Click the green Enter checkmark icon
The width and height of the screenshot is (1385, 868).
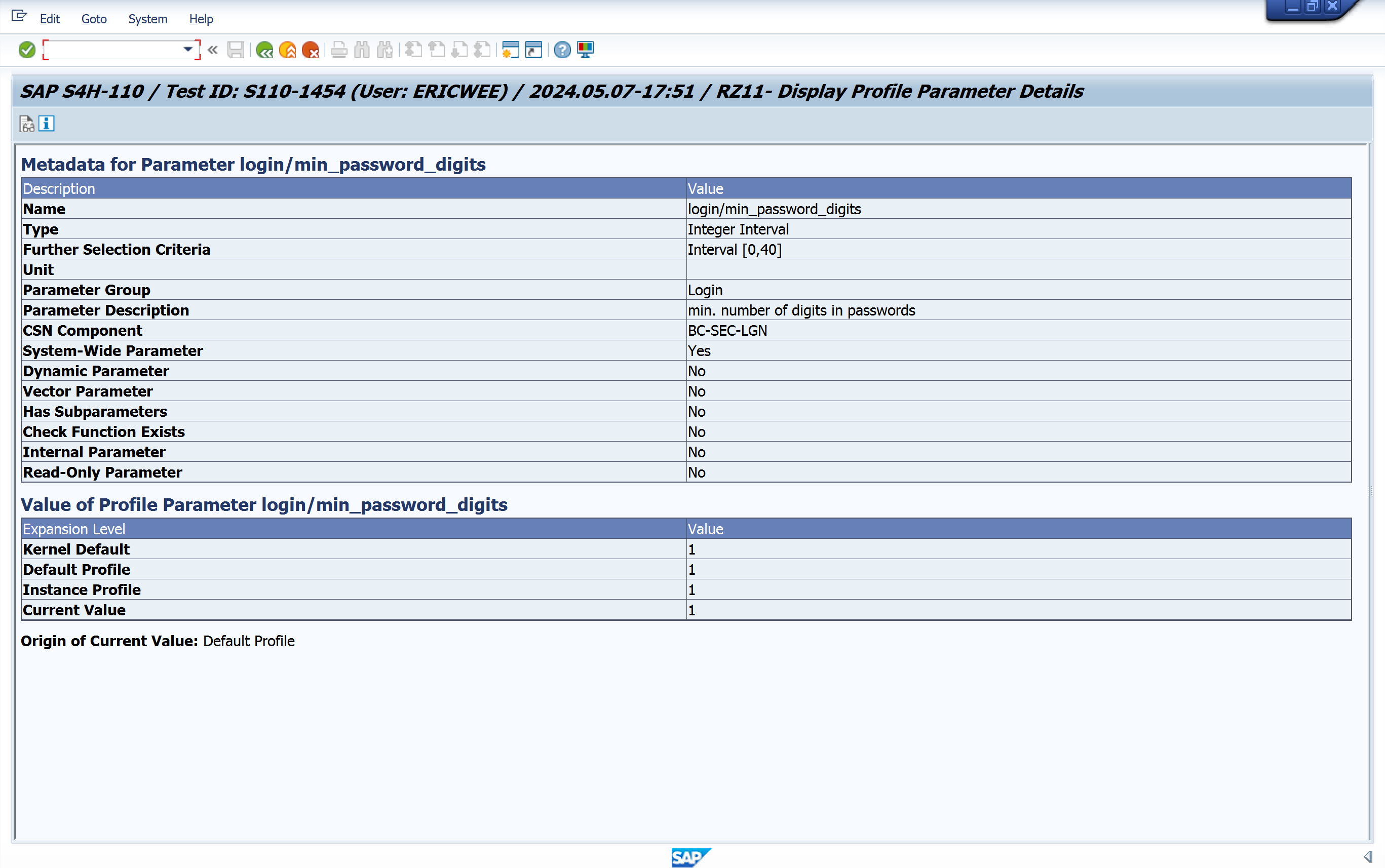[x=26, y=50]
